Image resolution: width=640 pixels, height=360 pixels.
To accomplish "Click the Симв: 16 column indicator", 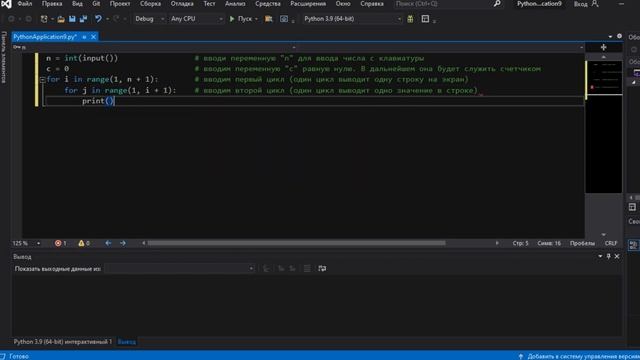I will [549, 243].
